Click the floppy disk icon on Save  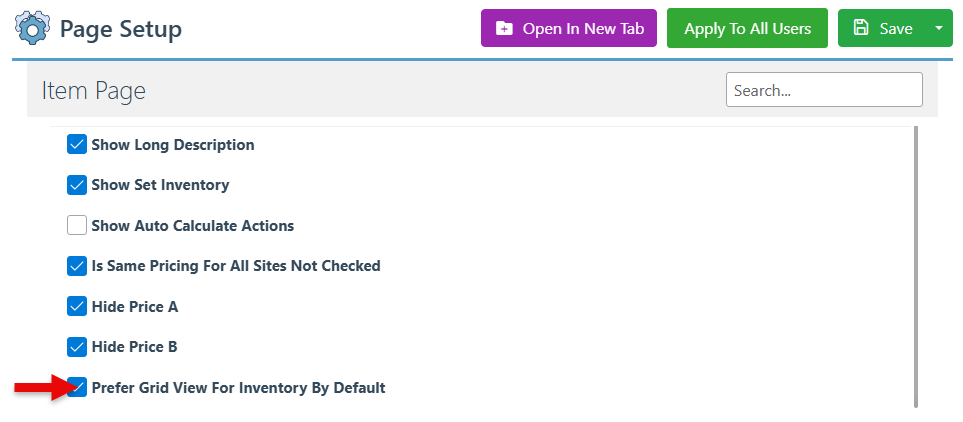861,29
